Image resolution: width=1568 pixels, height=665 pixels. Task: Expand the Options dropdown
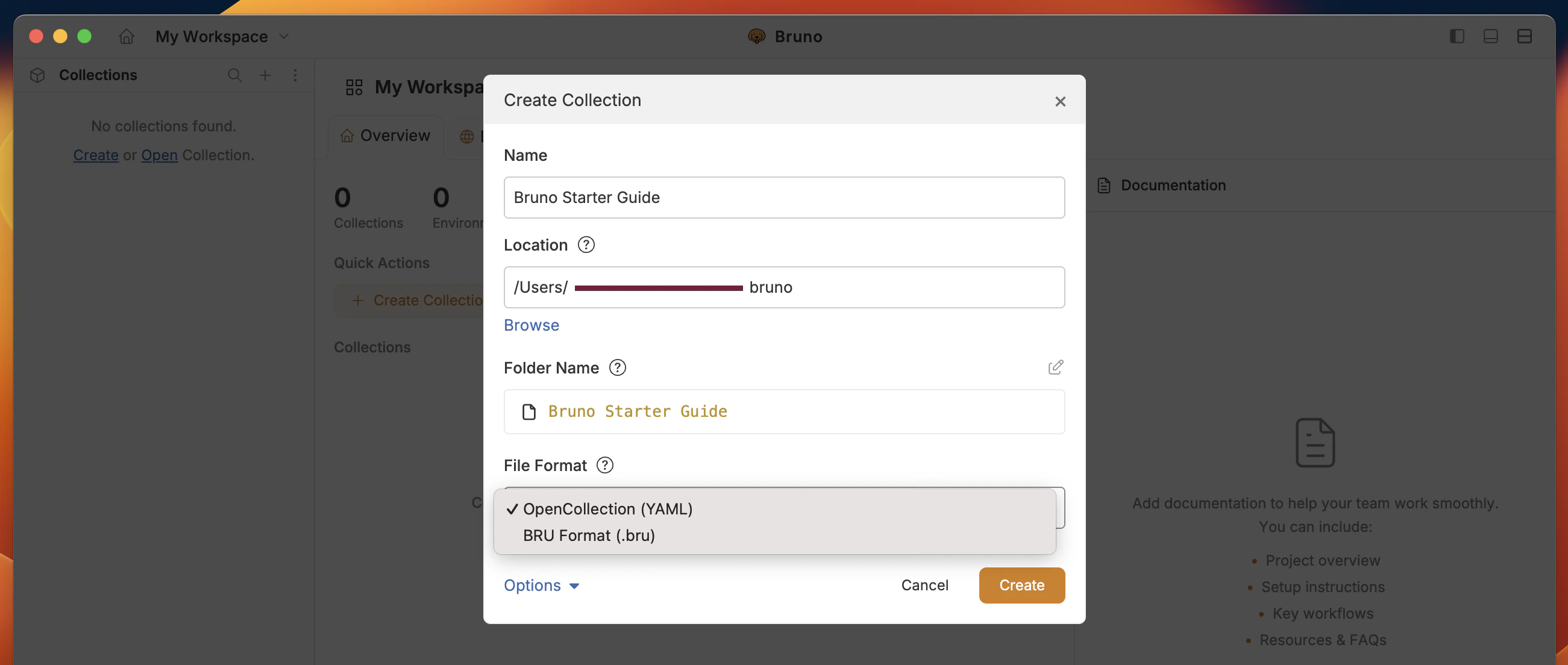(541, 585)
